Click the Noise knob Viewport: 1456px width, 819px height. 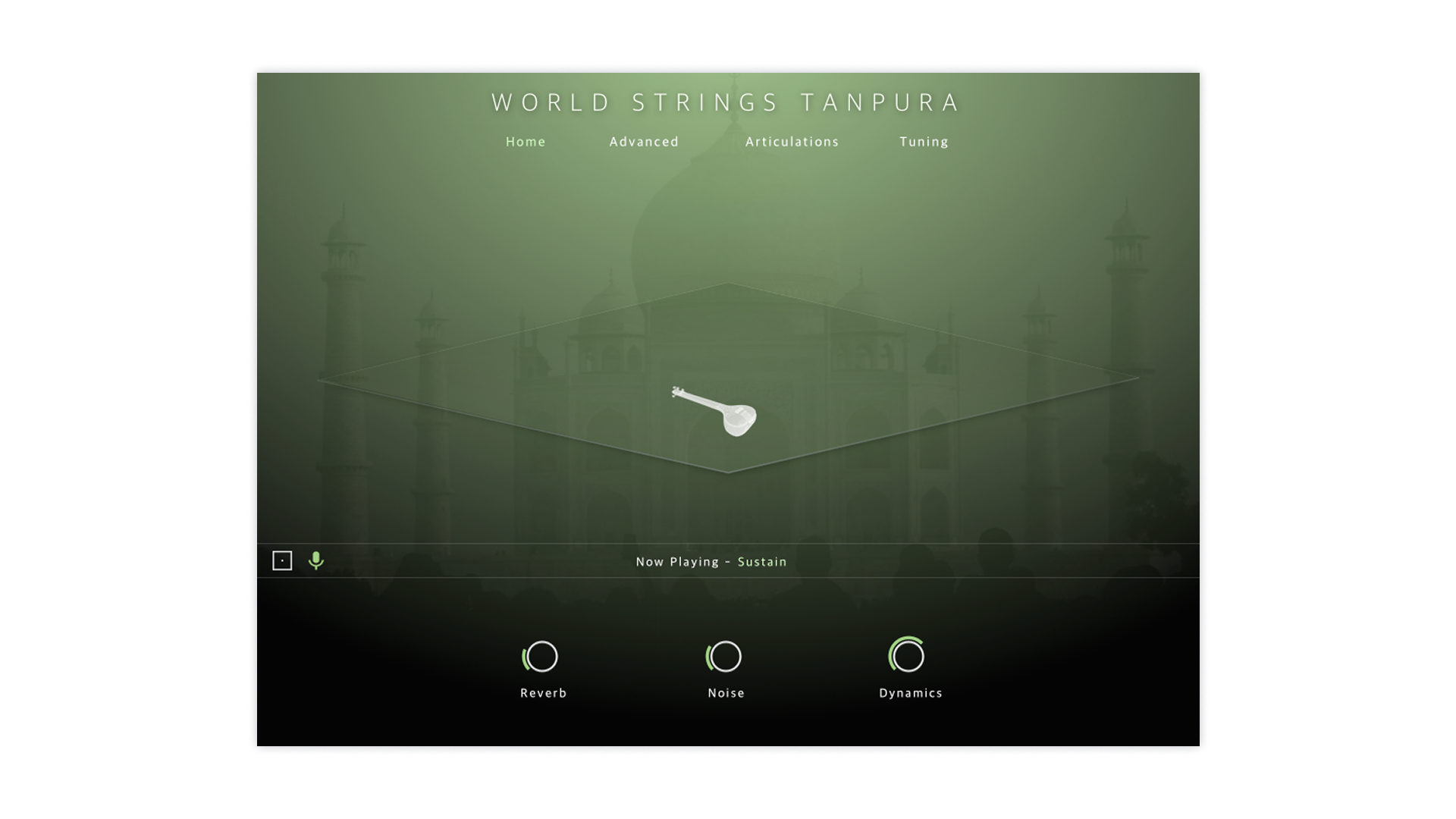click(725, 657)
